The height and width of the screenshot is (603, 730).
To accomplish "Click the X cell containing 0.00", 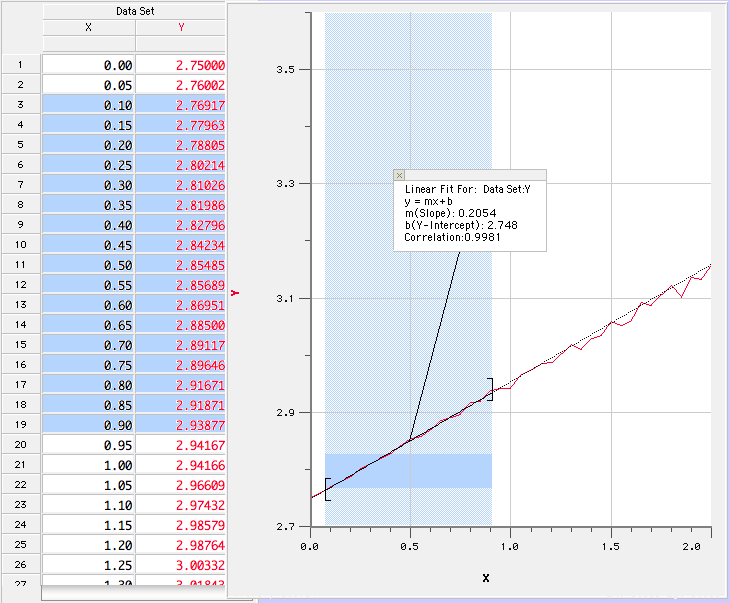I will (88, 65).
